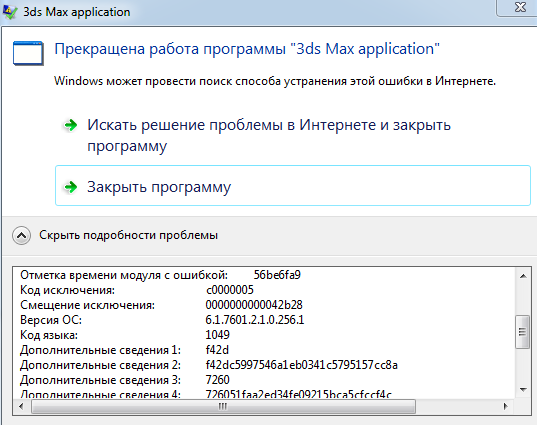Select additional info 1 value f42d
537x425 pixels.
point(217,350)
